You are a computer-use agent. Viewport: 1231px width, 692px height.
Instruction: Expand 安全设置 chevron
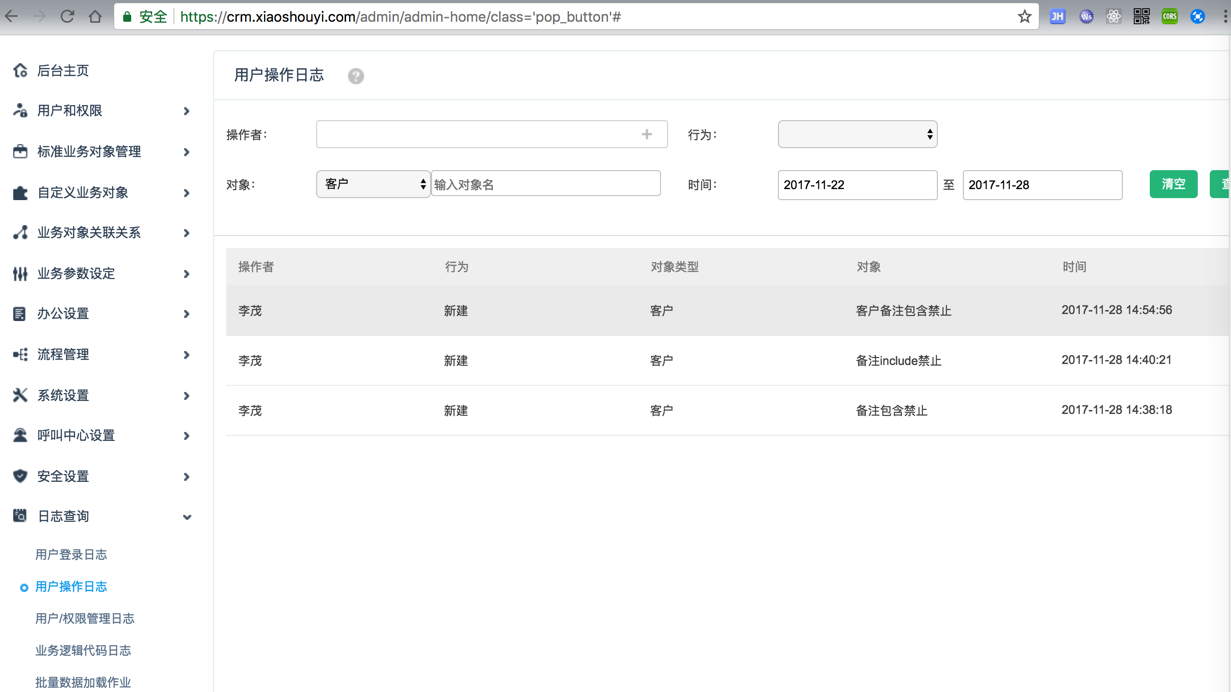187,477
